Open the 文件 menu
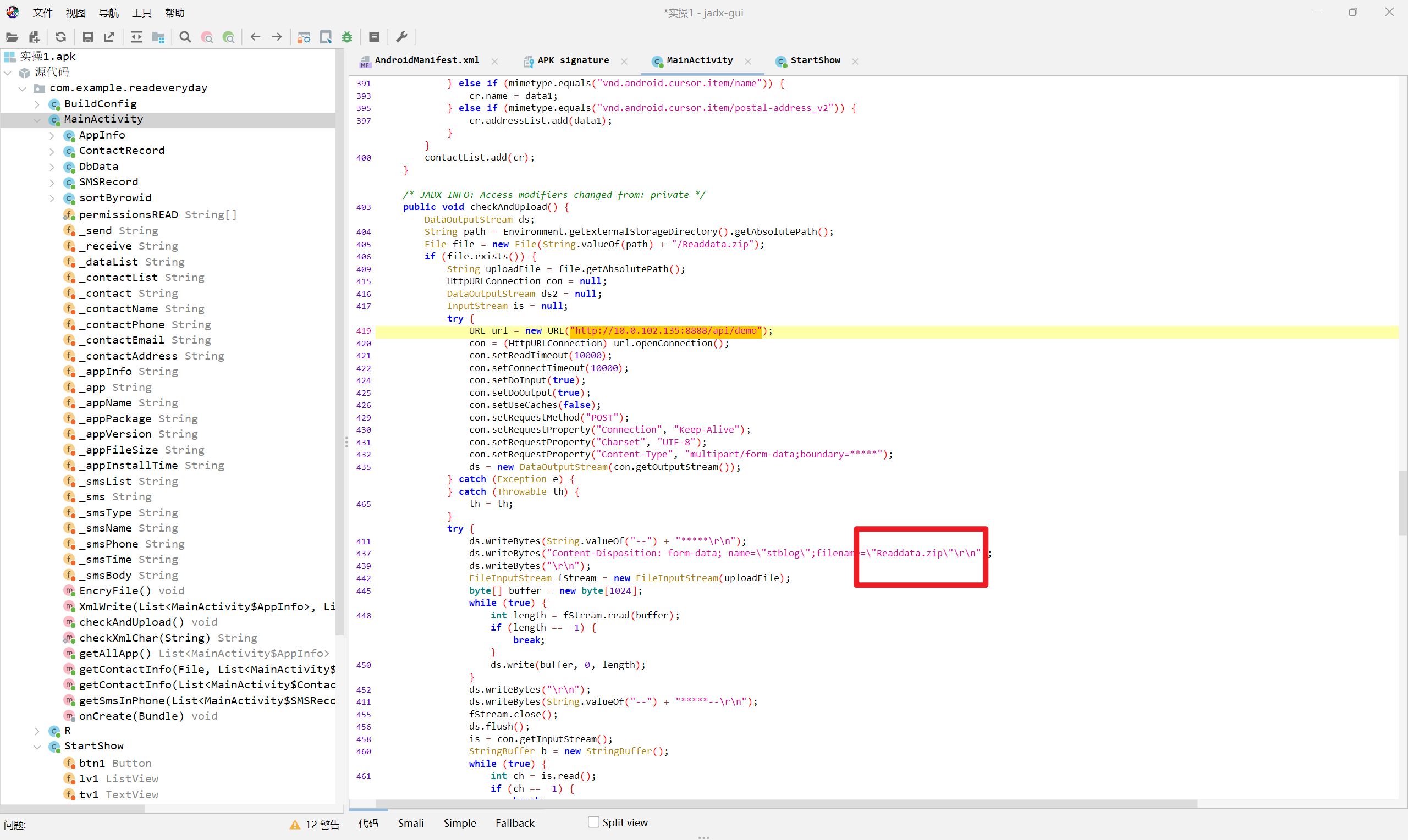Image resolution: width=1408 pixels, height=840 pixels. click(x=42, y=13)
